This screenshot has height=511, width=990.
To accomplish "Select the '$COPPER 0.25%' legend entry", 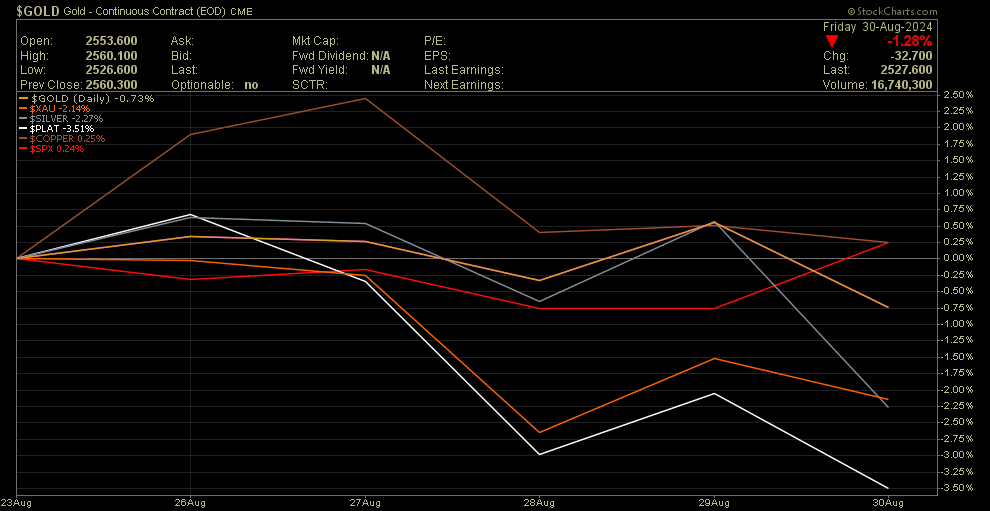I will pyautogui.click(x=63, y=138).
